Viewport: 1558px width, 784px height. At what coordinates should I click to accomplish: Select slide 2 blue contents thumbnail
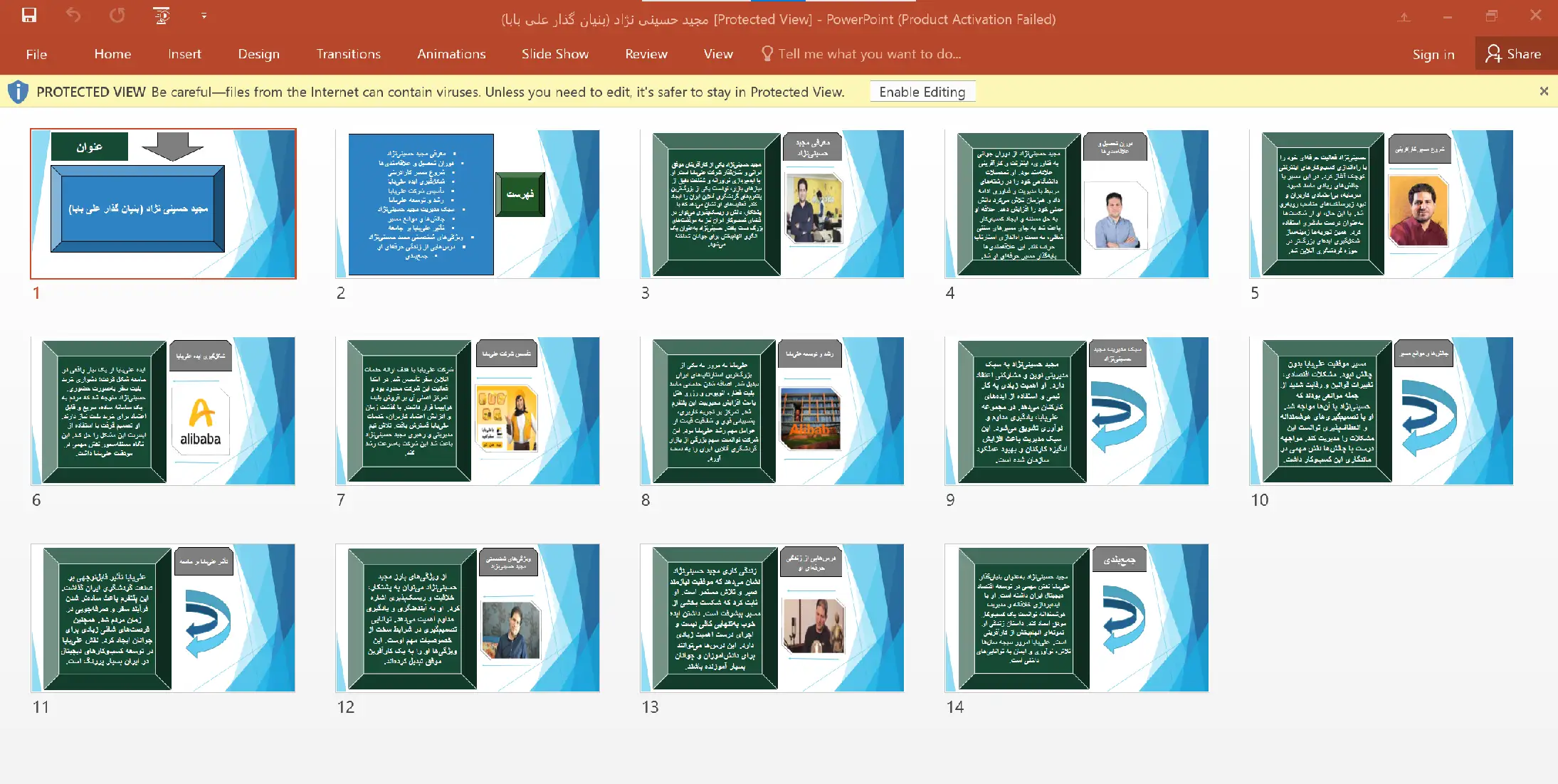pos(468,203)
